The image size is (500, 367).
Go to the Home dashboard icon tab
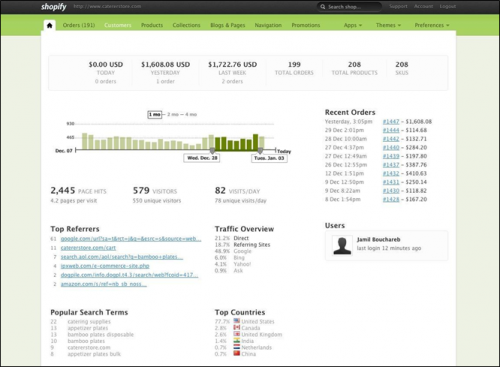(x=49, y=25)
